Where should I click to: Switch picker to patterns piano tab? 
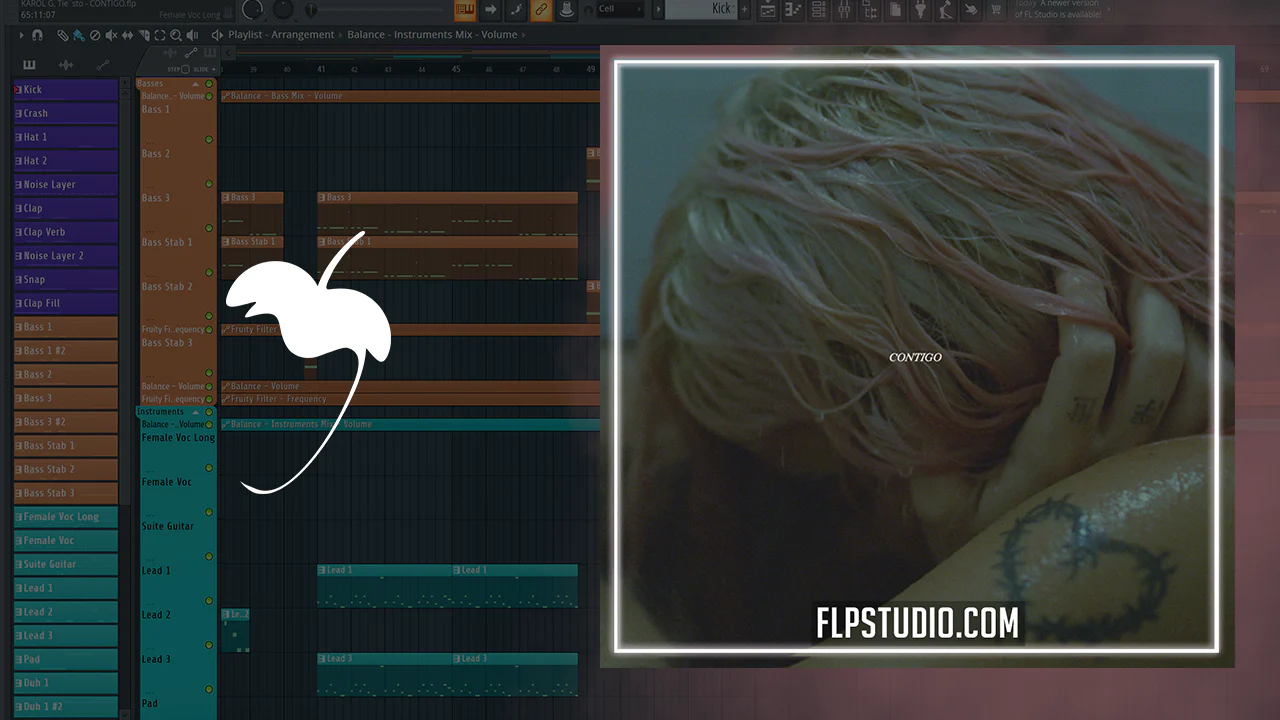click(x=30, y=65)
